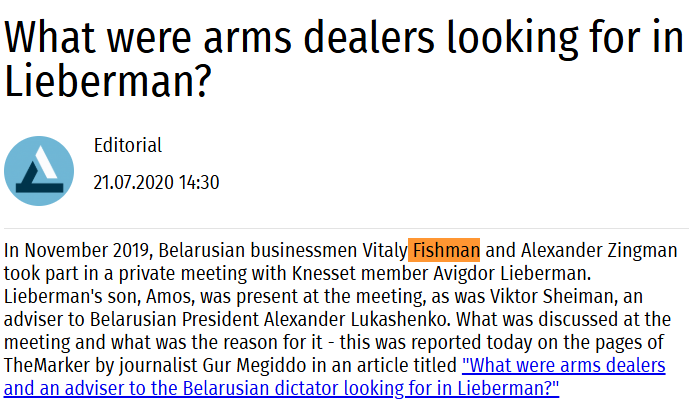Click the name Amos in the paragraph
The width and height of the screenshot is (692, 413).
click(170, 296)
